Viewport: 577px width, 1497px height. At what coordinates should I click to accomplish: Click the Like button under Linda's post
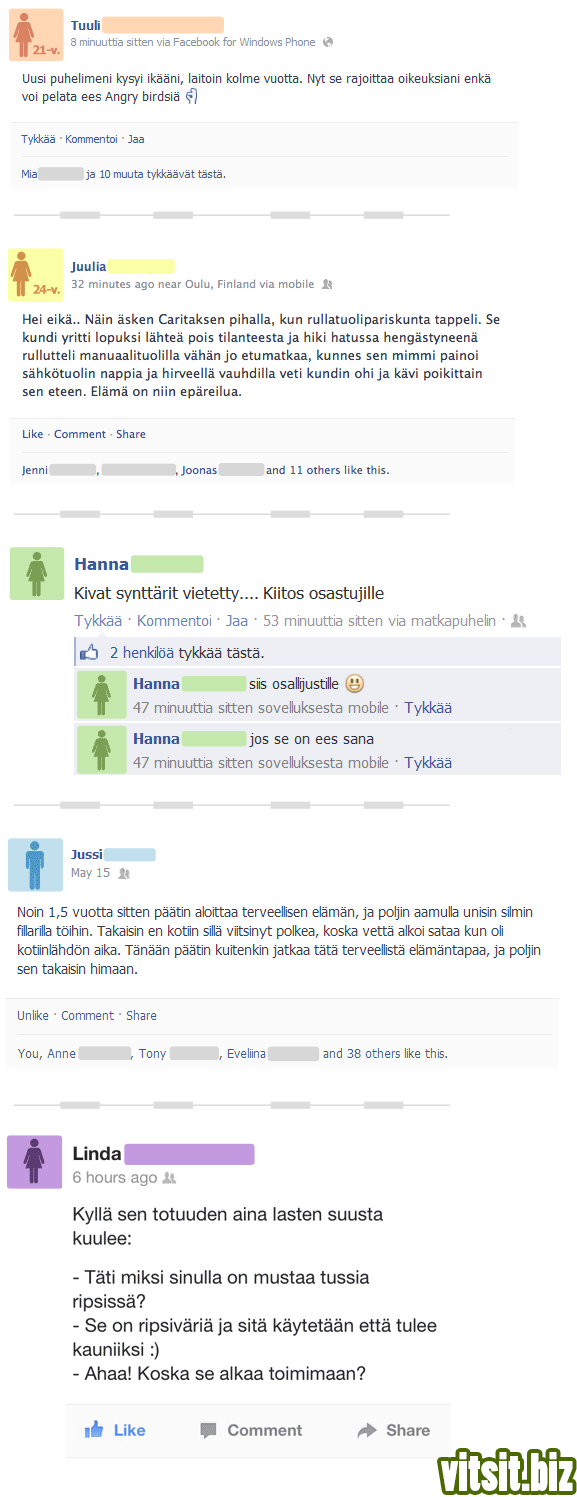coord(115,1430)
